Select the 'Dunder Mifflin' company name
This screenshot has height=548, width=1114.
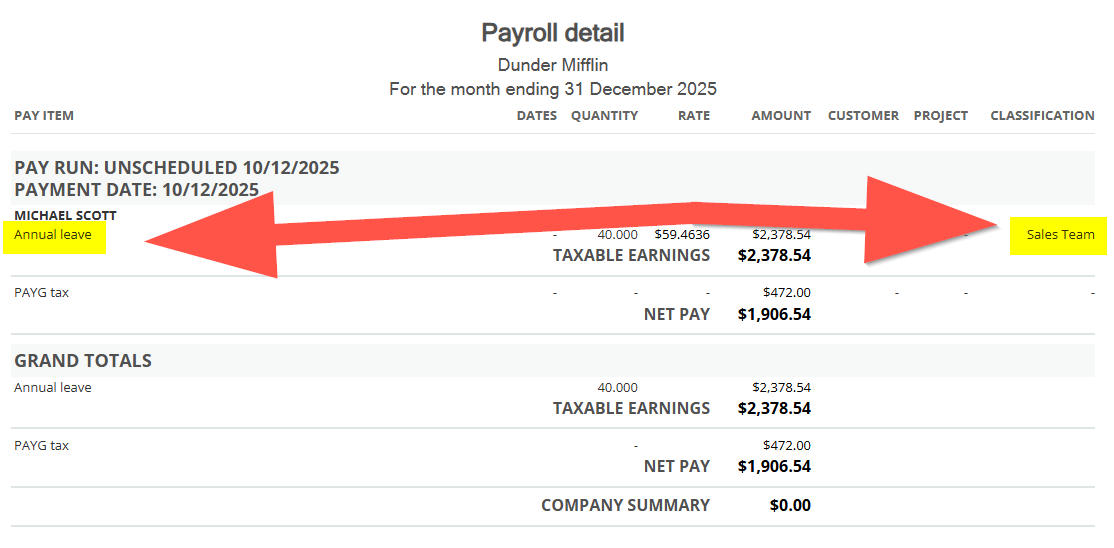(553, 65)
